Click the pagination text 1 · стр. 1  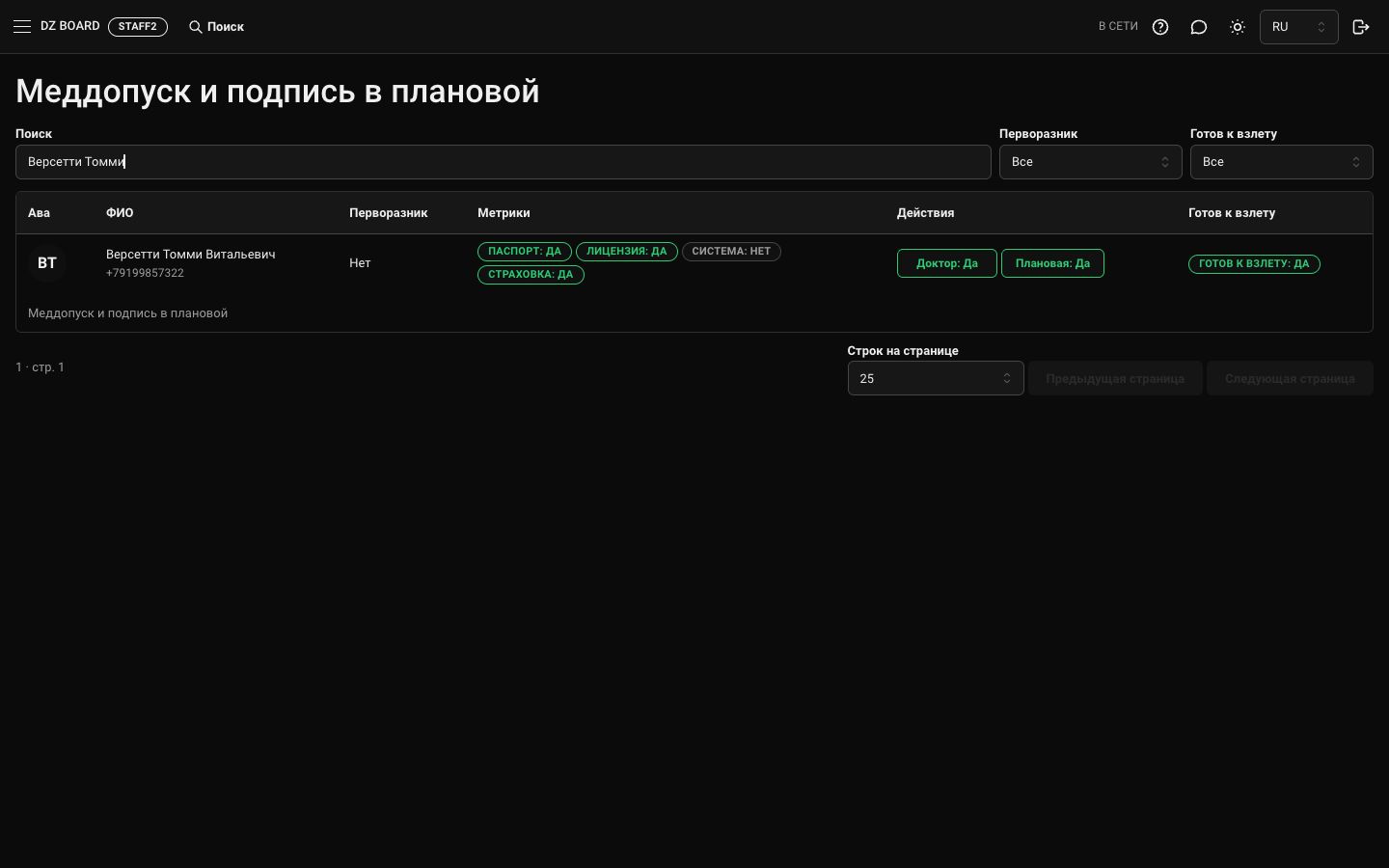click(40, 366)
